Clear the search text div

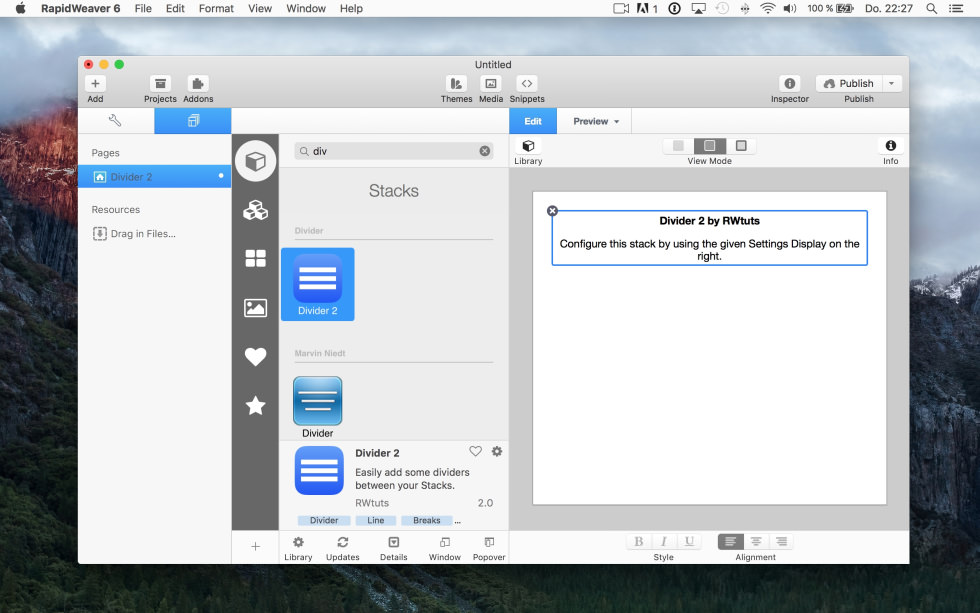coord(484,151)
